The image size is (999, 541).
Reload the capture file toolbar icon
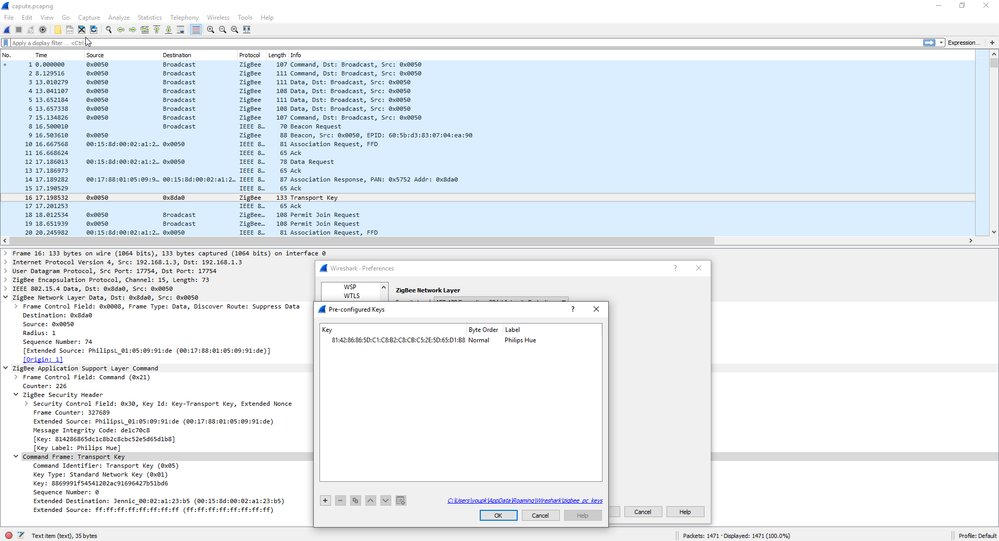[x=94, y=29]
